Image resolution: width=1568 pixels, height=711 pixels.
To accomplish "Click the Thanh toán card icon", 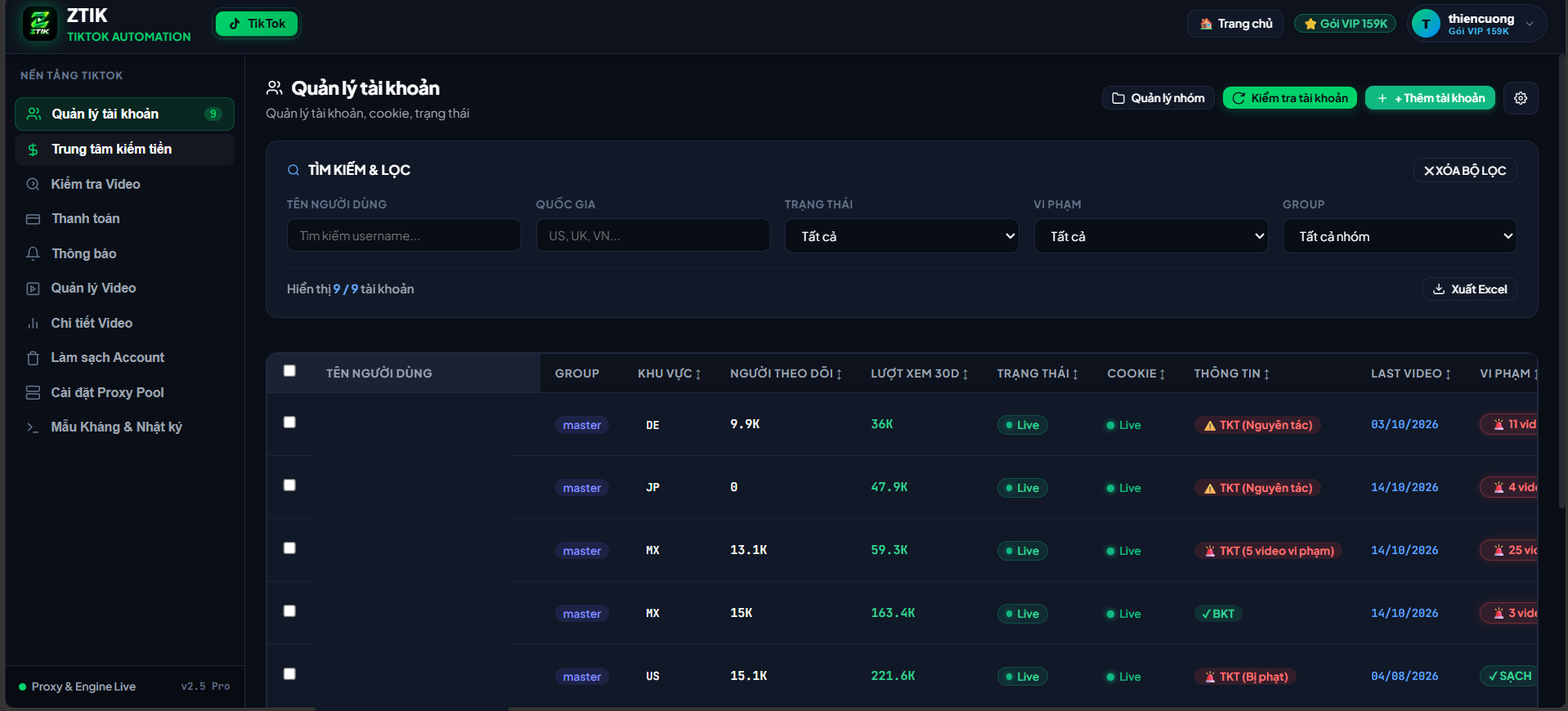I will (33, 219).
